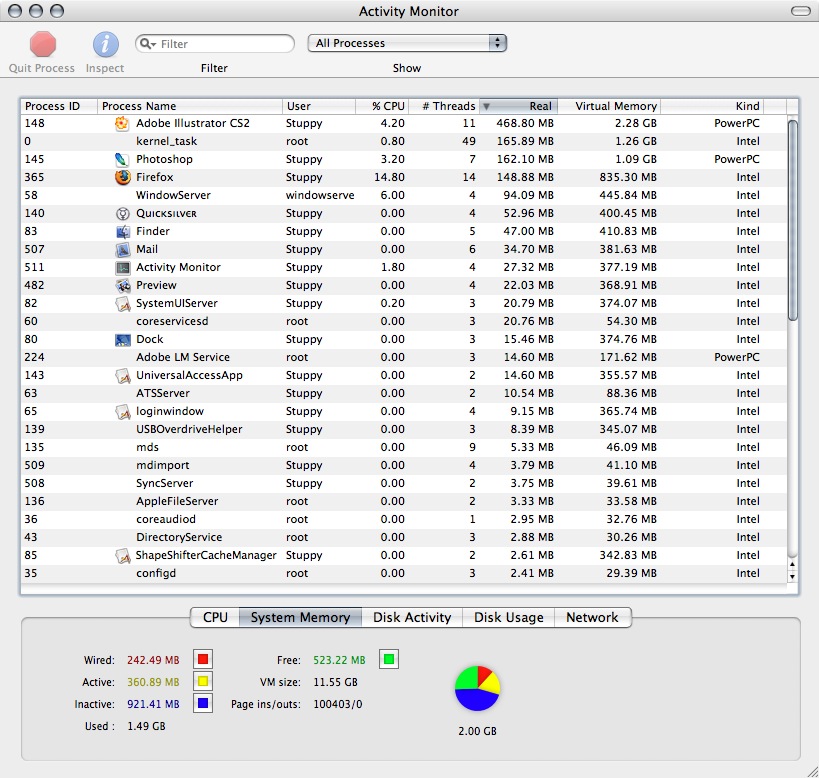Open the Network tab
The height and width of the screenshot is (778, 819).
click(592, 617)
